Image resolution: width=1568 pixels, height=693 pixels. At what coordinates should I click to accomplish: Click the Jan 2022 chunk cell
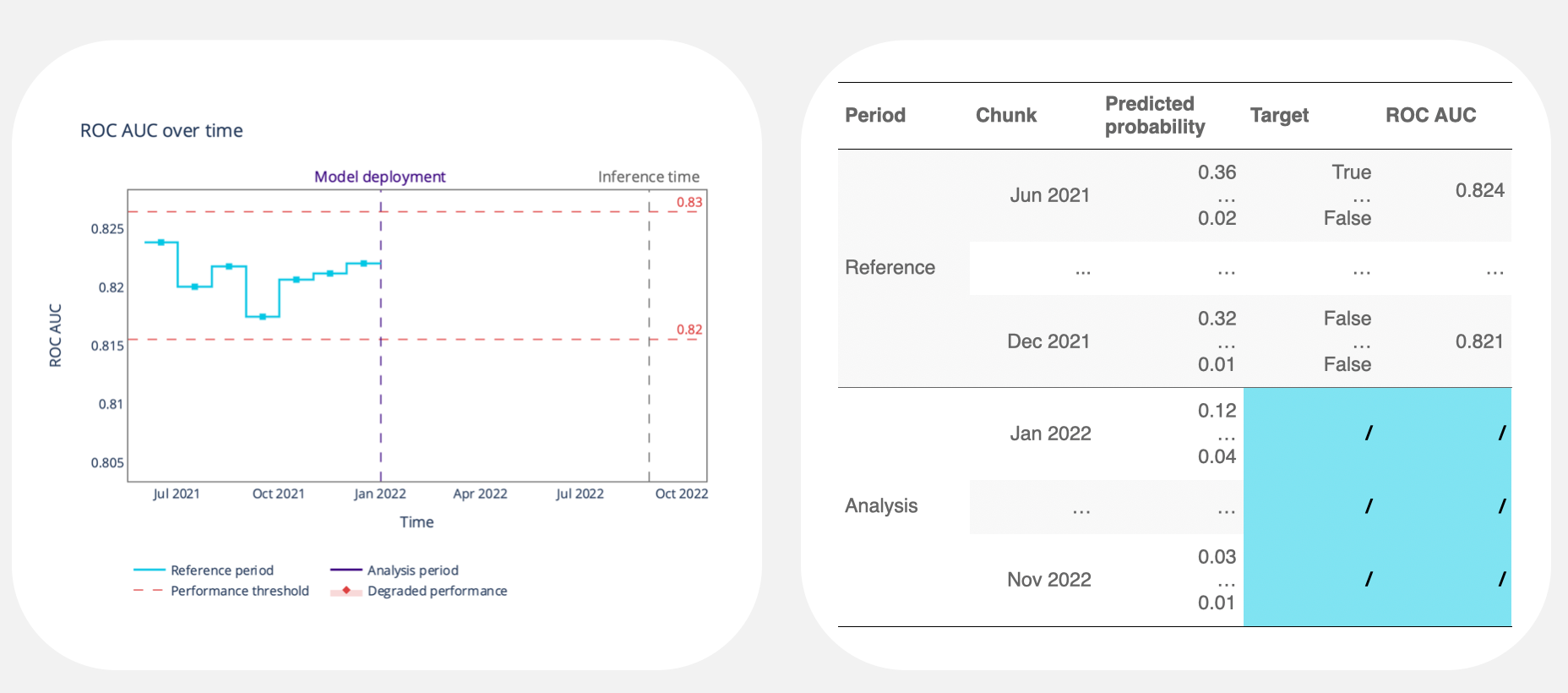(x=1050, y=434)
